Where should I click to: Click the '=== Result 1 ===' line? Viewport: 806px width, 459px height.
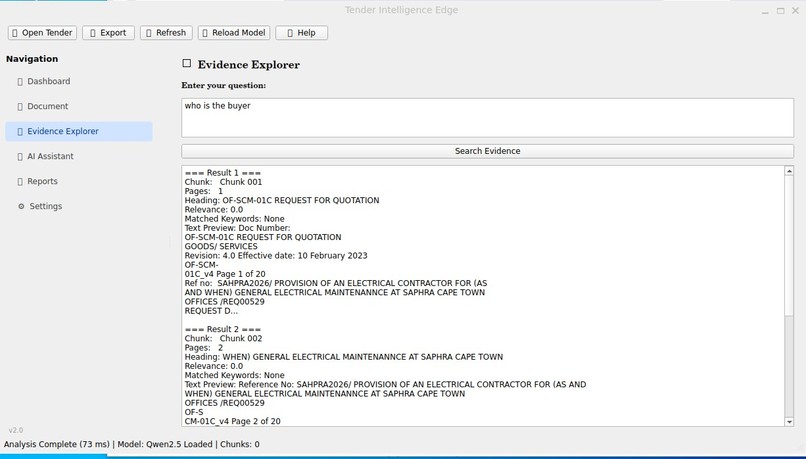(223, 173)
